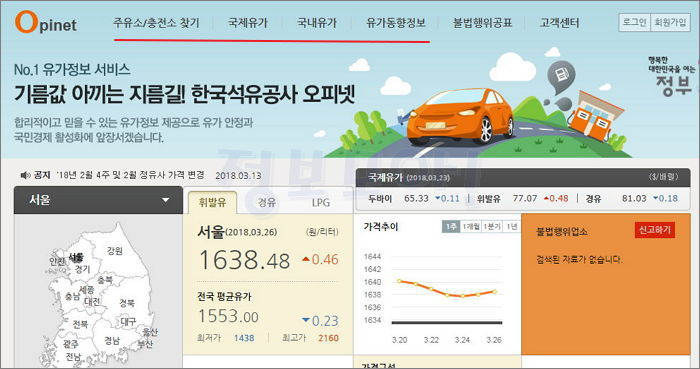
Task: Select 강원 on the map
Action: [x=115, y=250]
